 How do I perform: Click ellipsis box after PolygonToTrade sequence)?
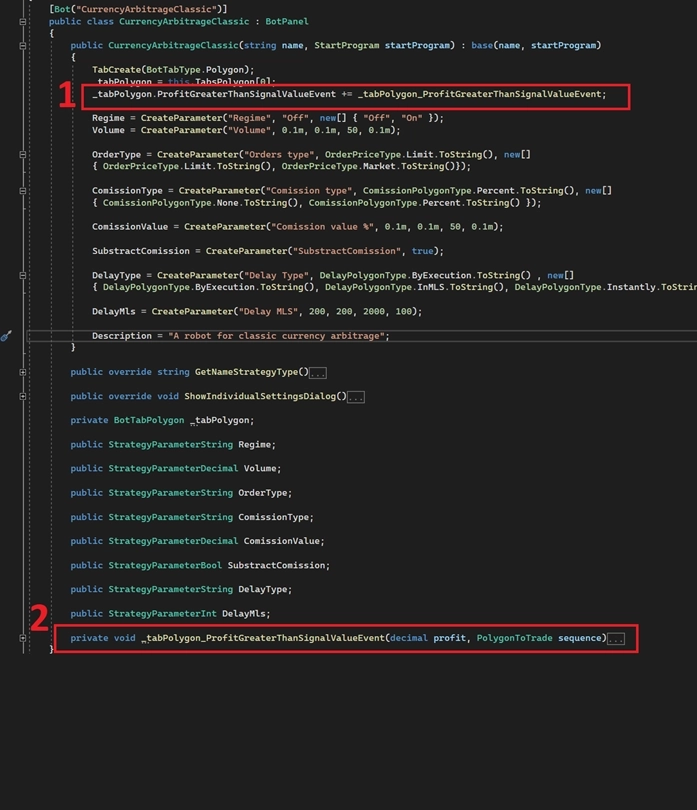615,639
